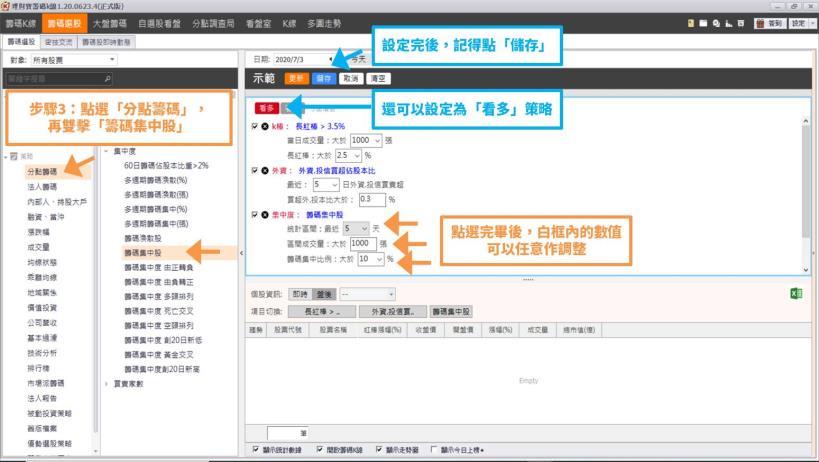The height and width of the screenshot is (462, 819).
Task: Toggle the 集中度 籌碼集中股 condition checkbox
Action: tap(255, 215)
